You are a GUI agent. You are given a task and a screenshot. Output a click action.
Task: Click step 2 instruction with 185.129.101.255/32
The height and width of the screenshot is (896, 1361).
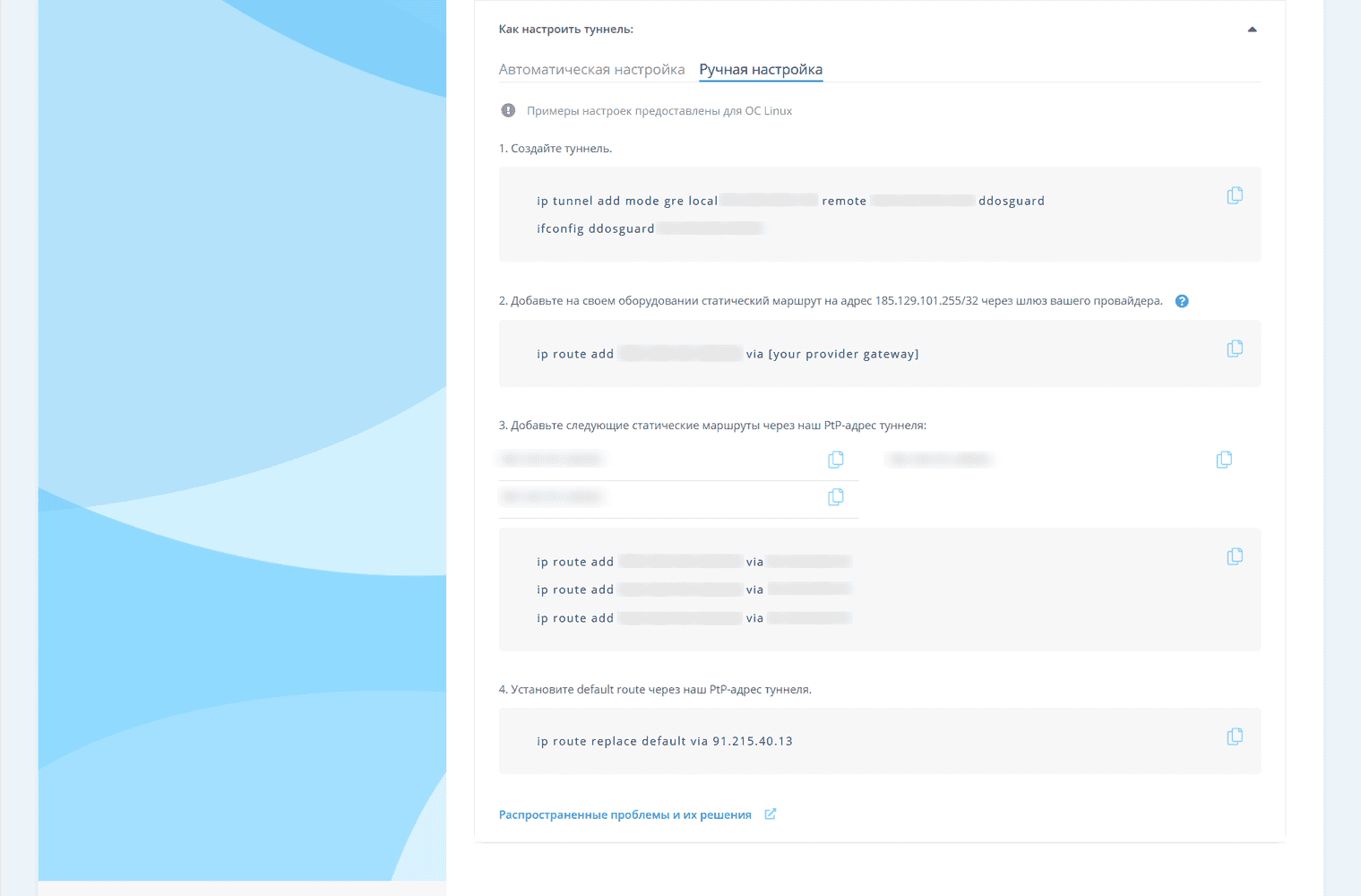tap(831, 301)
